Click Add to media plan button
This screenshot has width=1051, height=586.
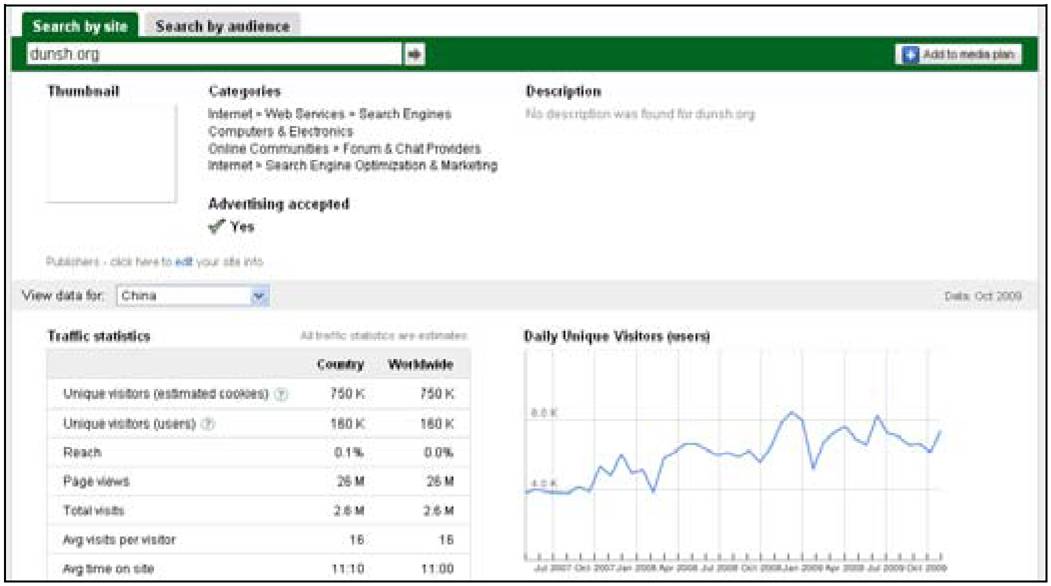click(x=959, y=54)
